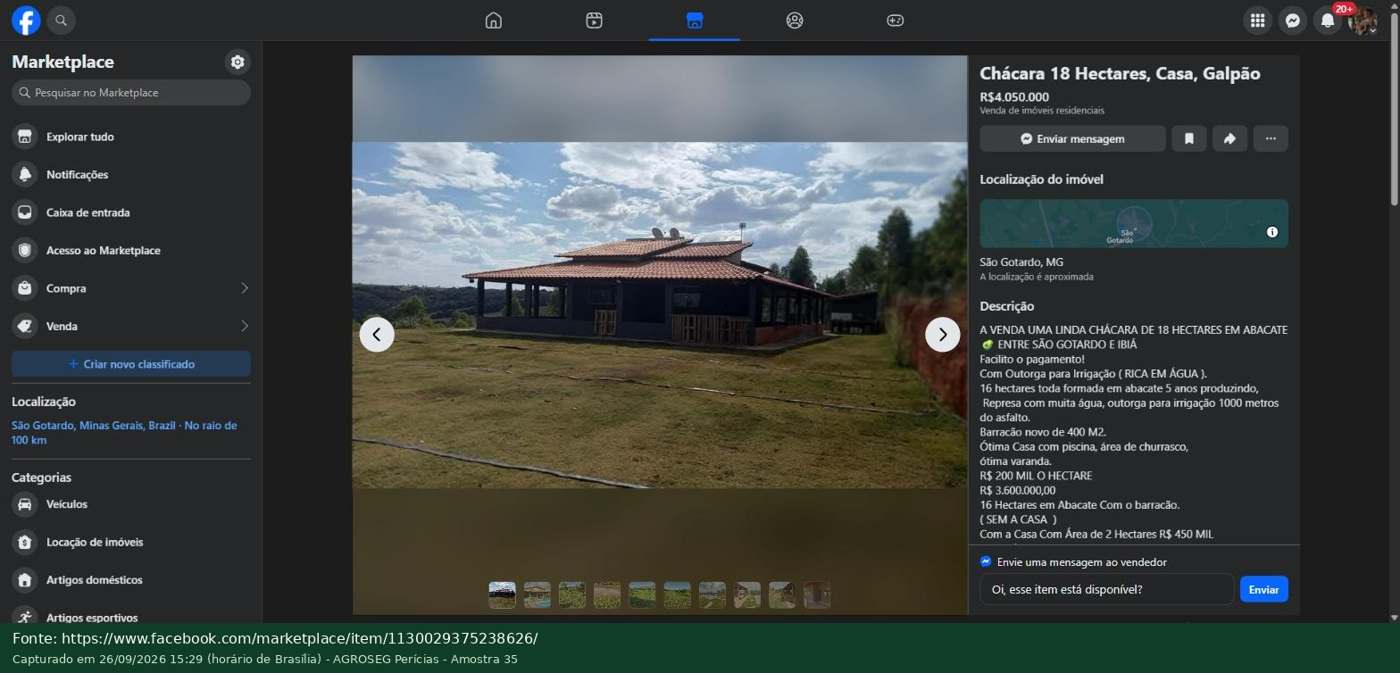Open the Locação de imóveis category
The image size is (1400, 673).
pyautogui.click(x=131, y=543)
